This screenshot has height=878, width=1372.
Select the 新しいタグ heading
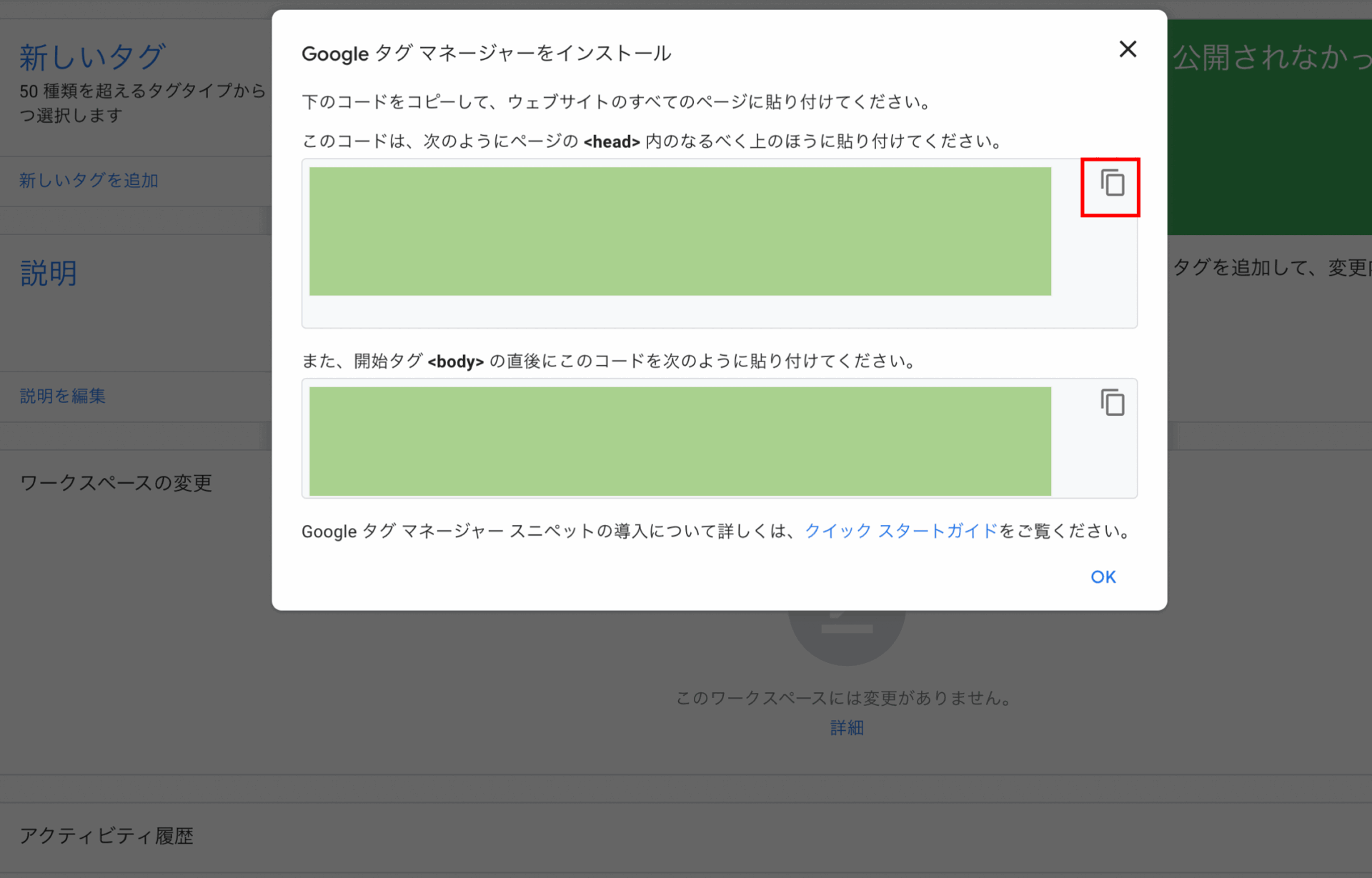coord(92,57)
